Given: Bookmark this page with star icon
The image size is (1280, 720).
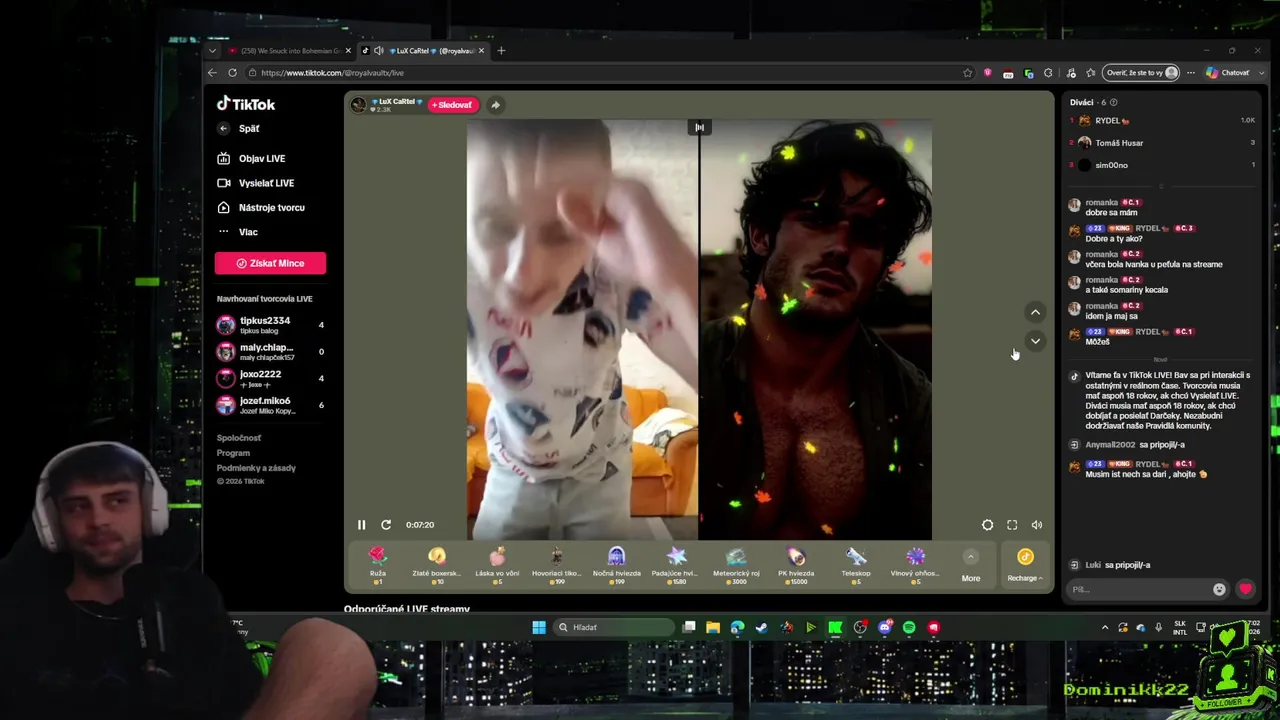Looking at the screenshot, I should (x=967, y=73).
